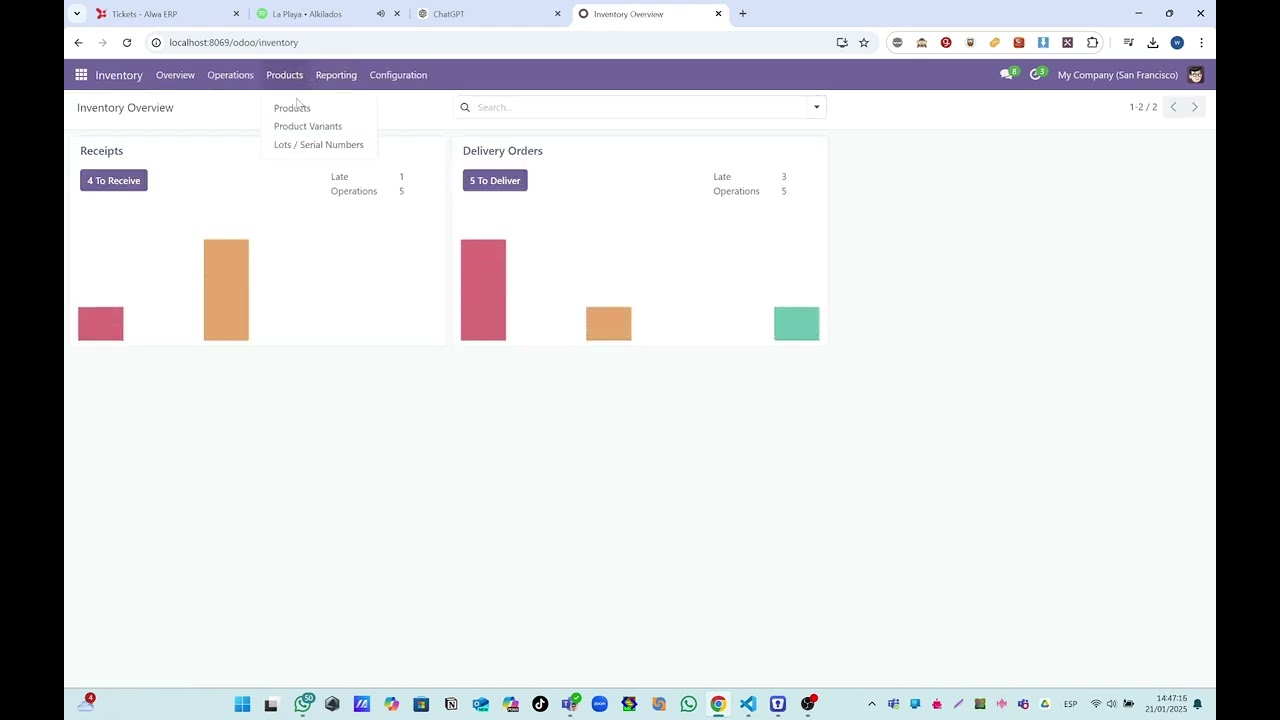Open Windows Start menu

pos(242,704)
